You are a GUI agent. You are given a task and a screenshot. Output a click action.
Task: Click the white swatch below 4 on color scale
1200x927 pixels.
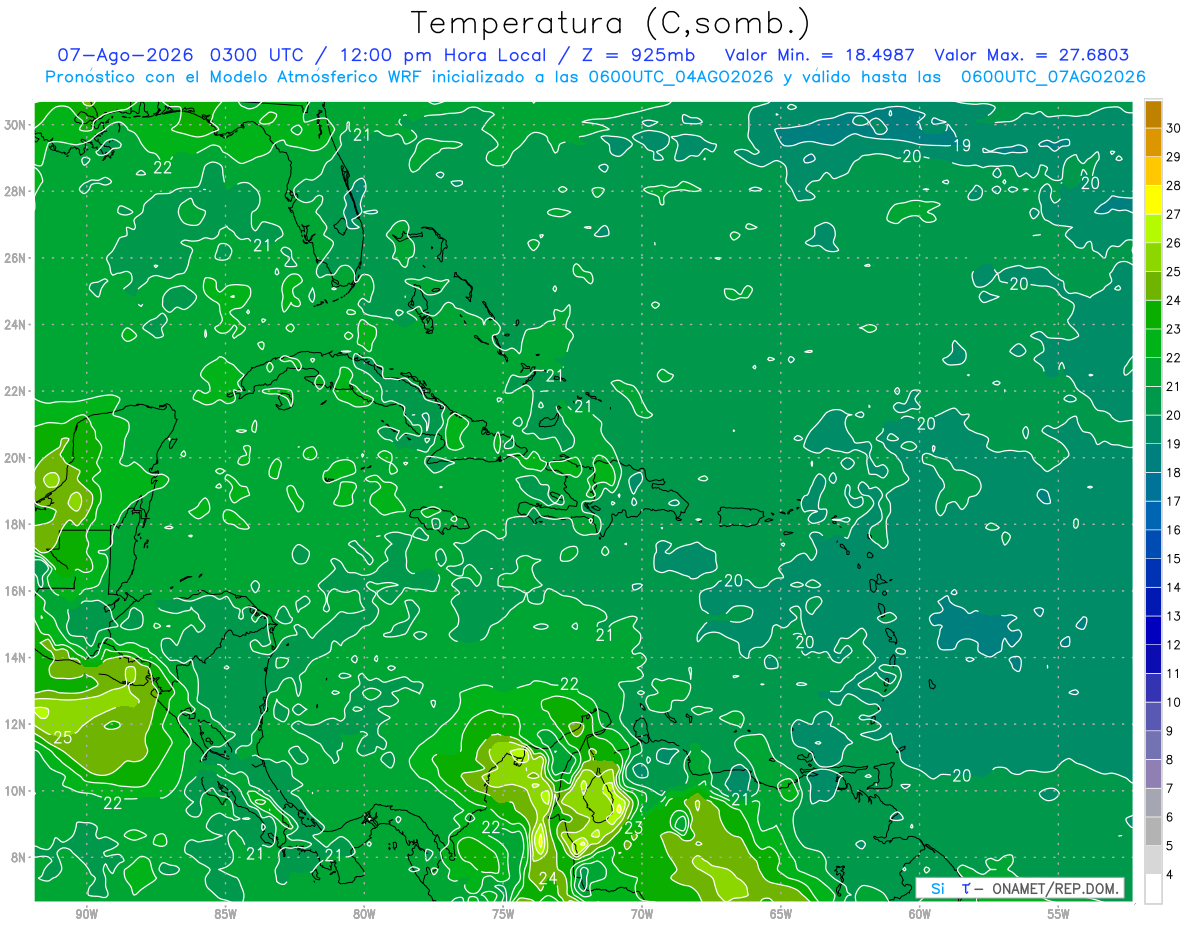click(x=1153, y=889)
